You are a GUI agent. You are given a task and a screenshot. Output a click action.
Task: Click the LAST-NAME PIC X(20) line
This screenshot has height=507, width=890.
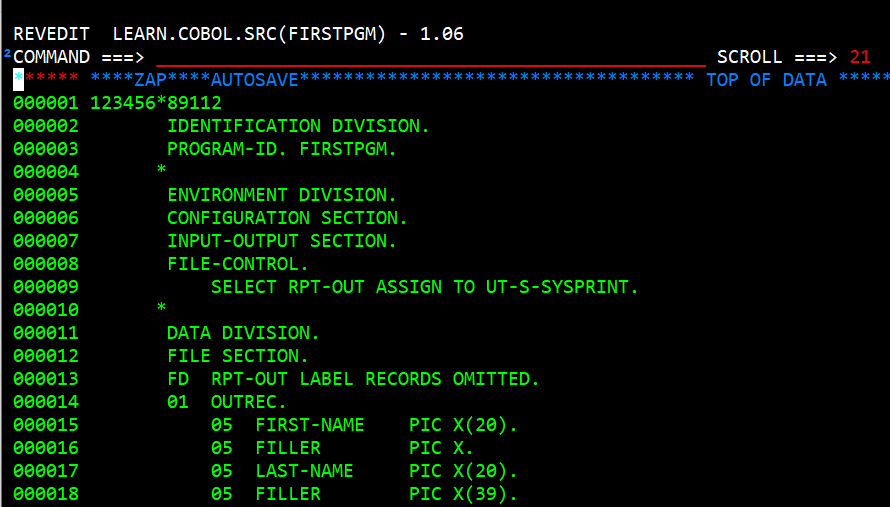point(364,471)
